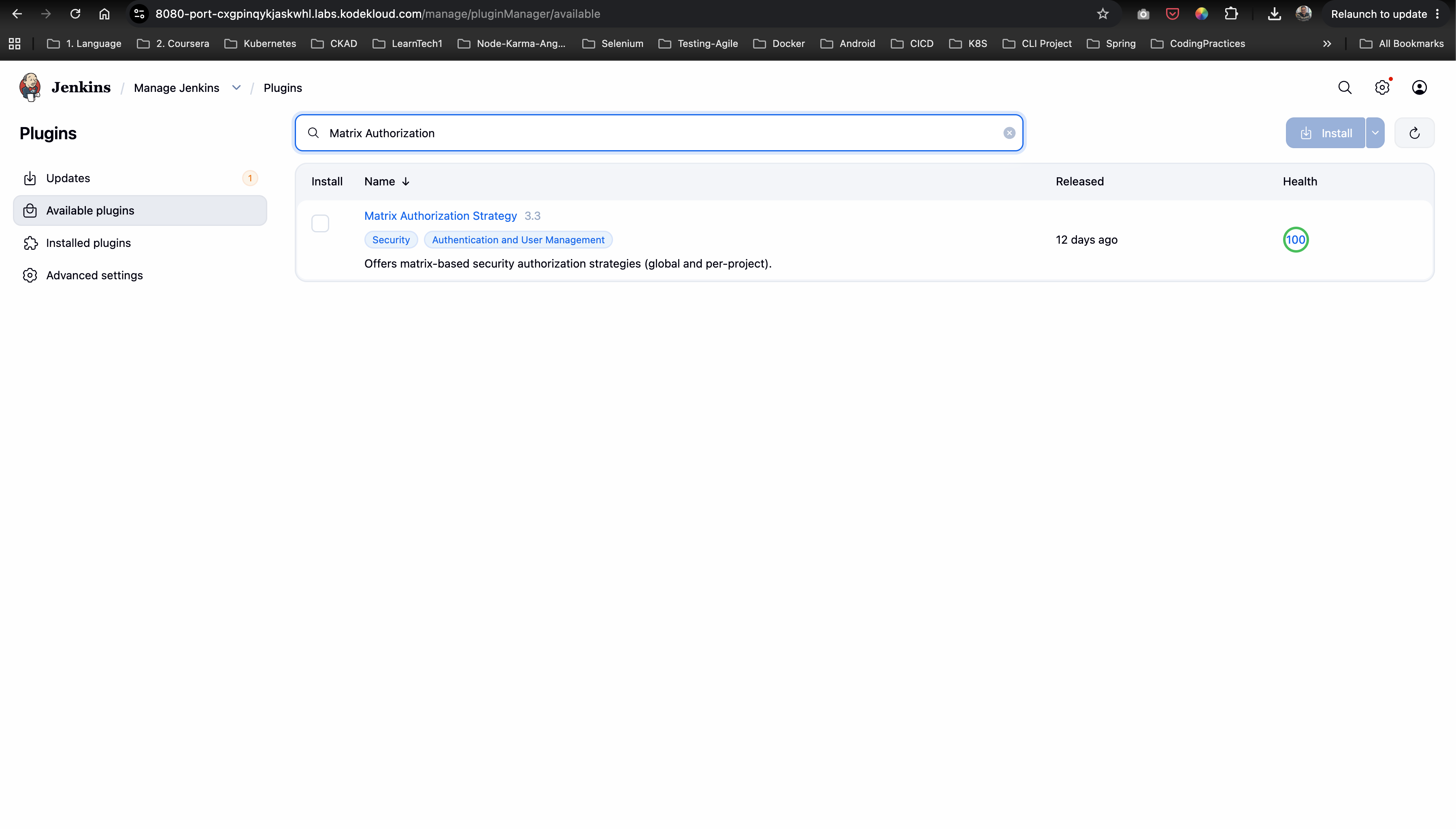Show site information icon in address bar
1456x829 pixels.
click(x=139, y=14)
